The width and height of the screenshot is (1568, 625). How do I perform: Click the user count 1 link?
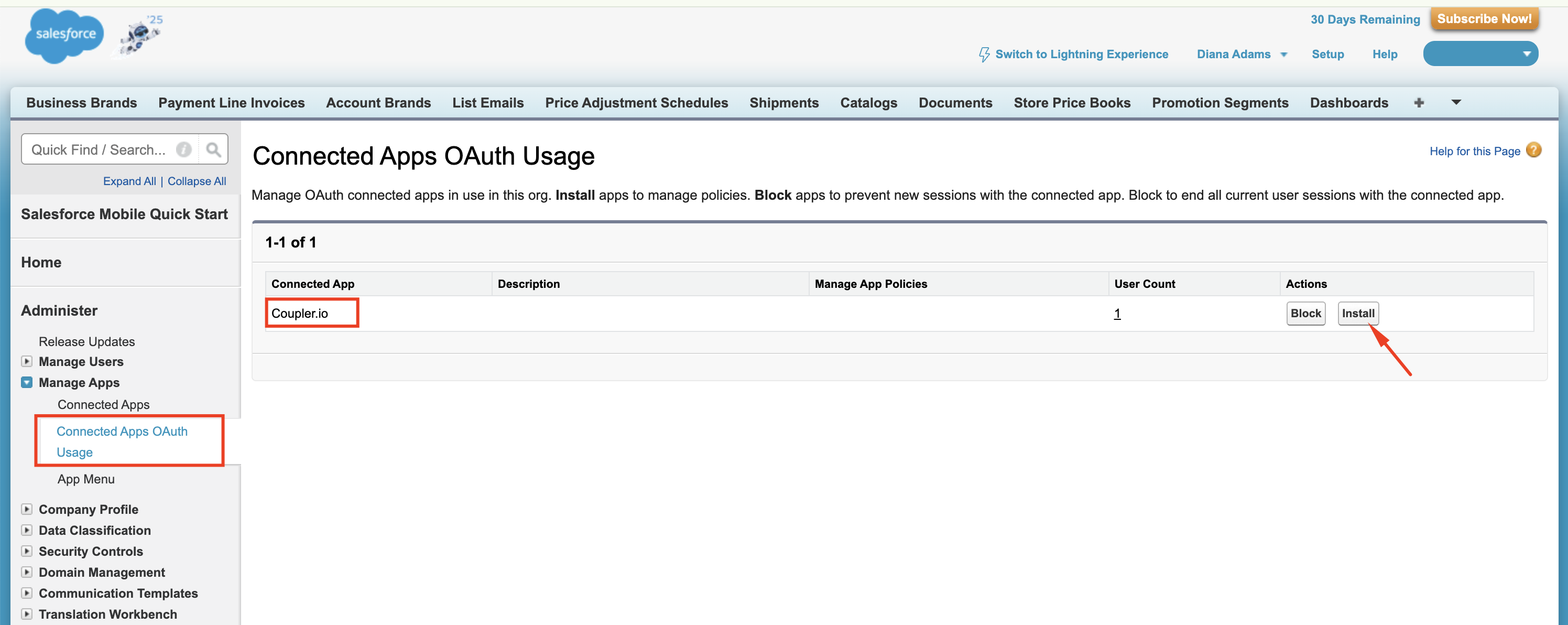point(1117,313)
